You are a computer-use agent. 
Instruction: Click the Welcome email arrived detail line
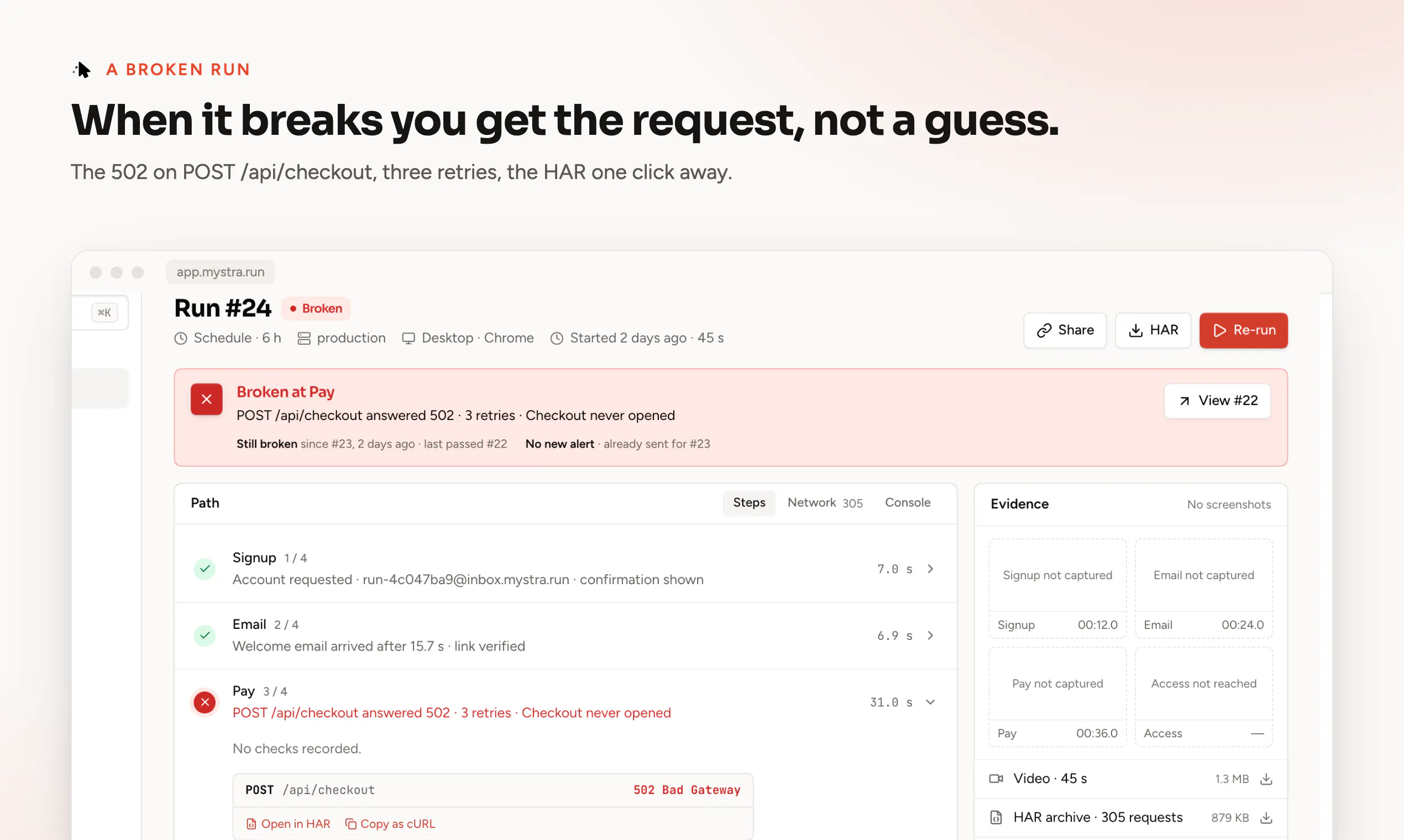(x=379, y=647)
